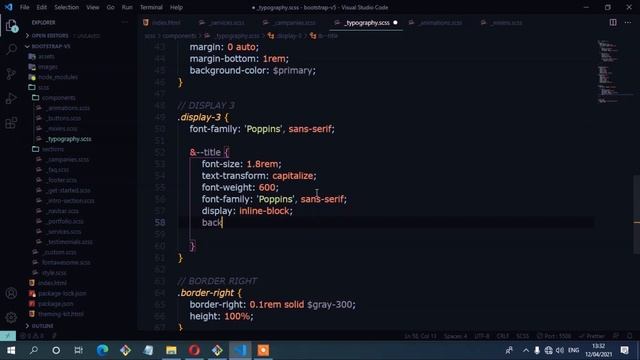The width and height of the screenshot is (640, 360).
Task: Click the network globe icon in tray
Action: (x=548, y=350)
